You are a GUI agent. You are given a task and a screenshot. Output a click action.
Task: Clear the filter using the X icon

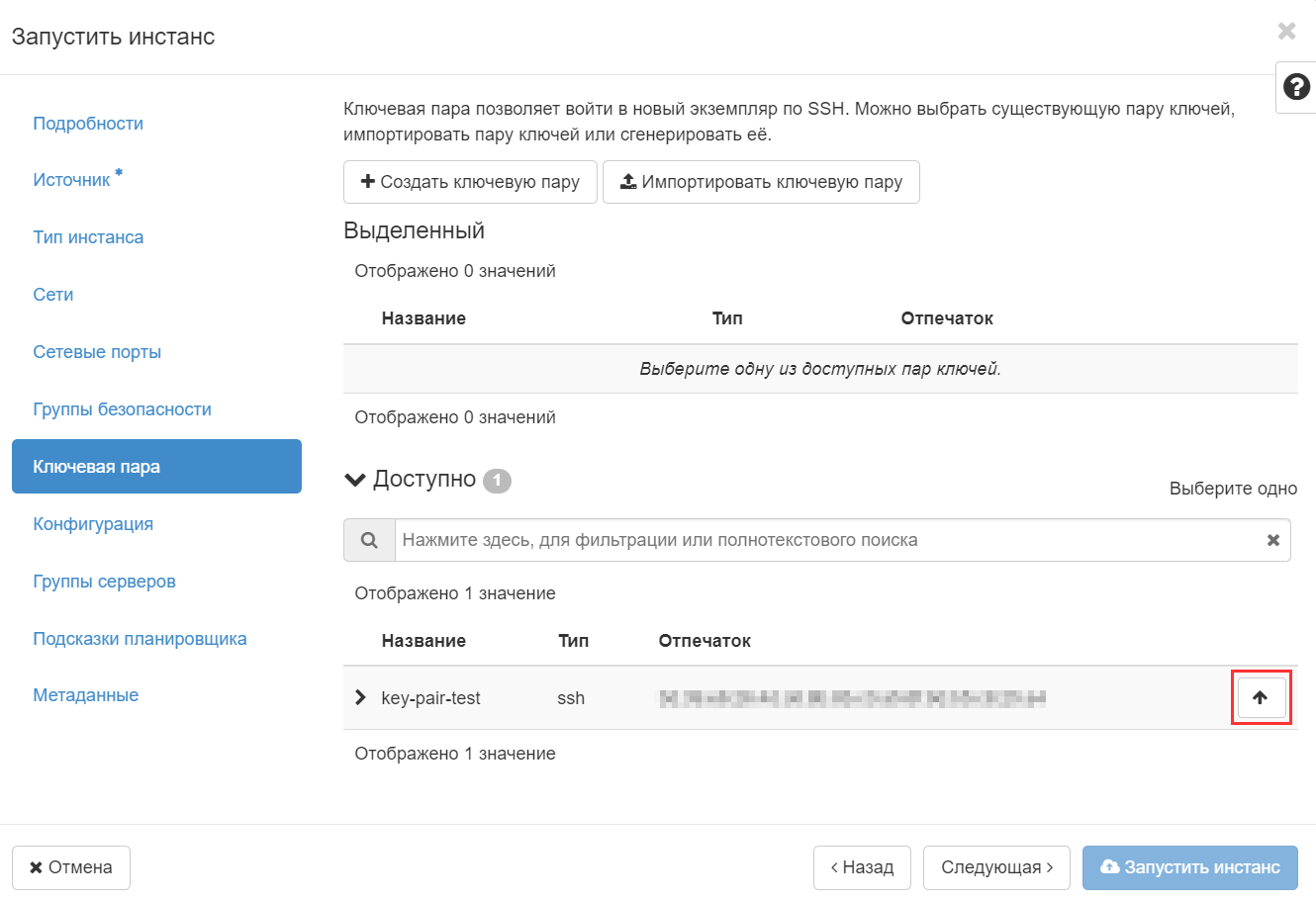click(1274, 540)
